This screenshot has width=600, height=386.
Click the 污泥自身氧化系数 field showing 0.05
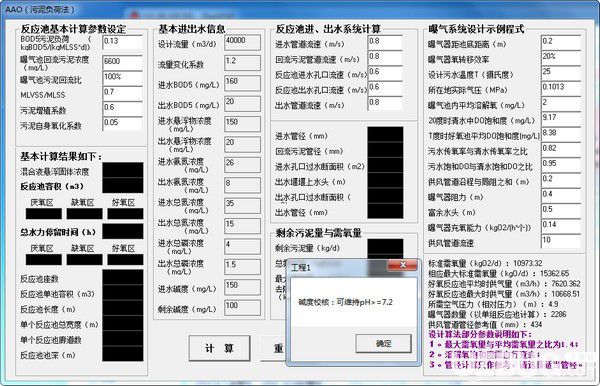click(x=122, y=124)
